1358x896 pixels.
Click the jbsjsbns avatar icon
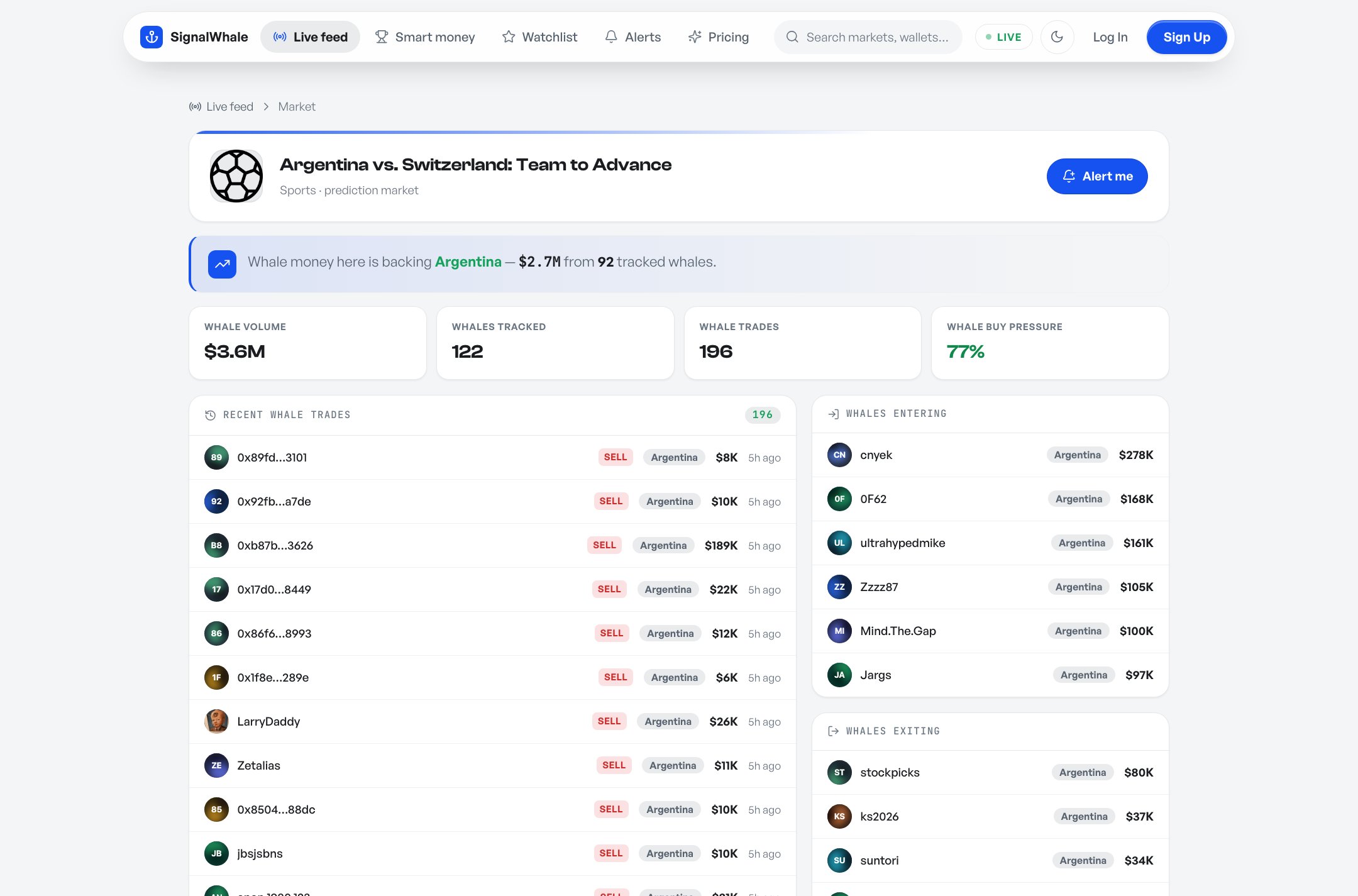[x=216, y=854]
